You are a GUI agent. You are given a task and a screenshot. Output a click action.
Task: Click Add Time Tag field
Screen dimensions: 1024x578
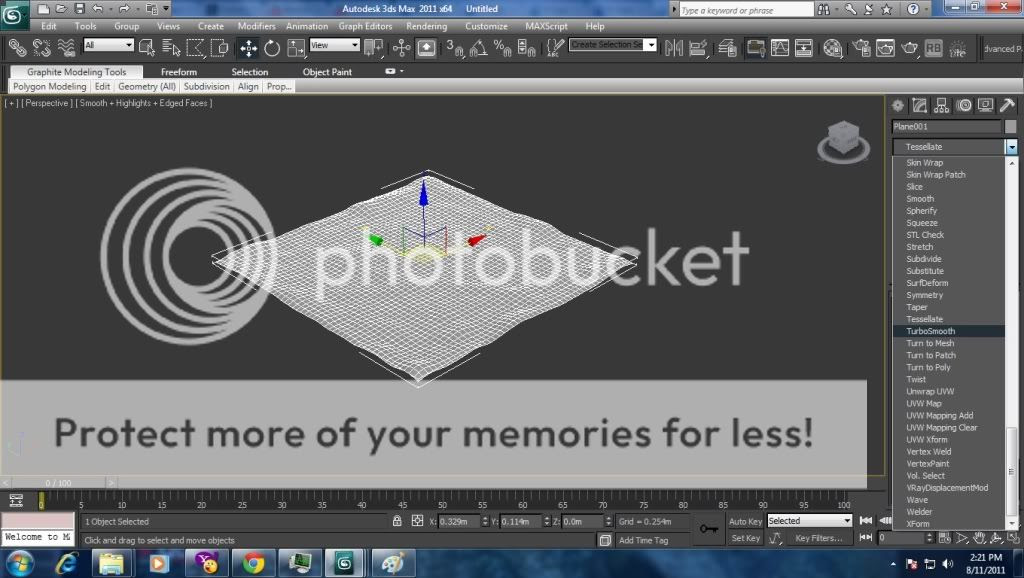click(643, 540)
